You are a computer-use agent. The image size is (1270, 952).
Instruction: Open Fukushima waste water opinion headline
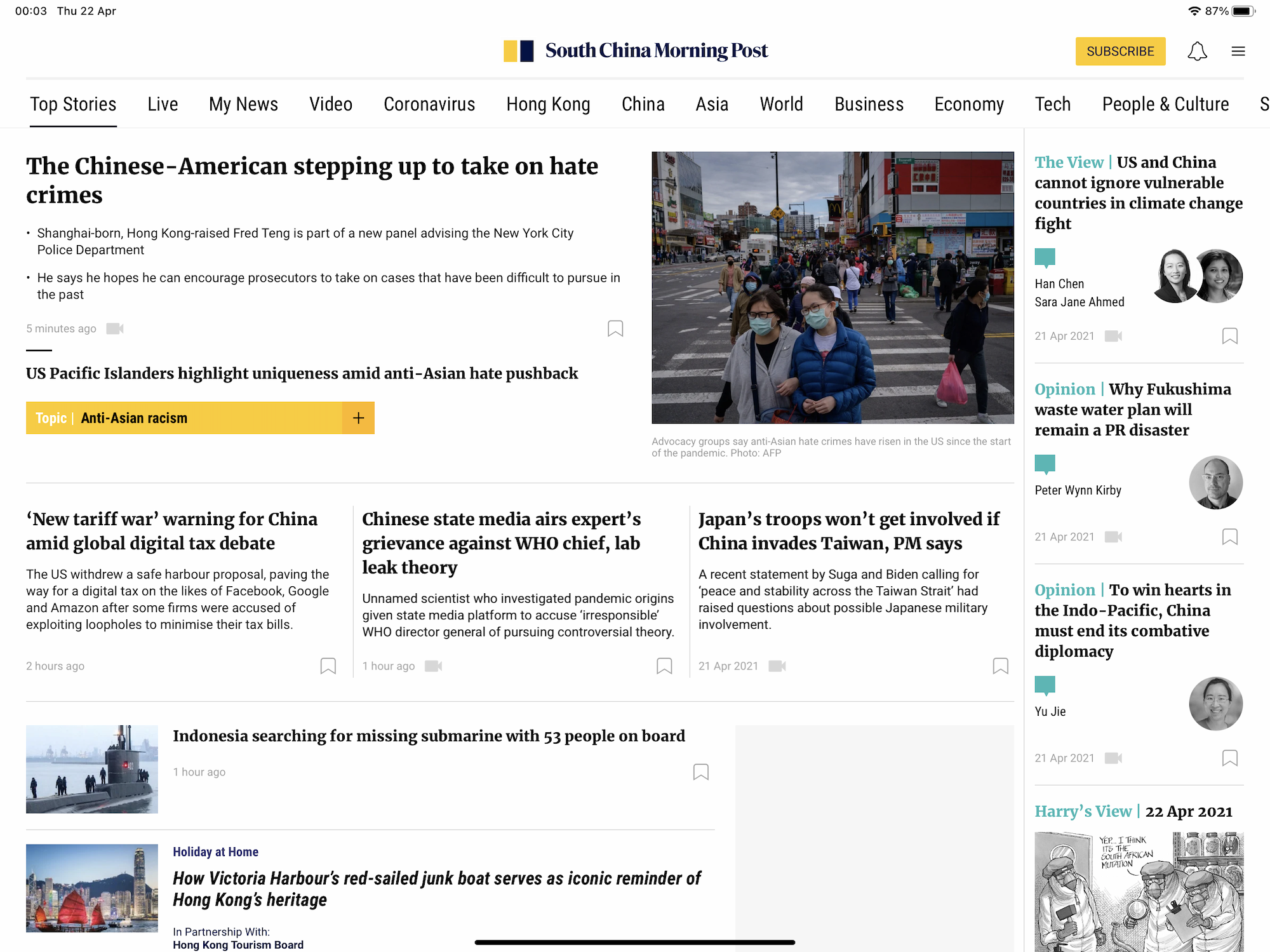pos(1133,410)
